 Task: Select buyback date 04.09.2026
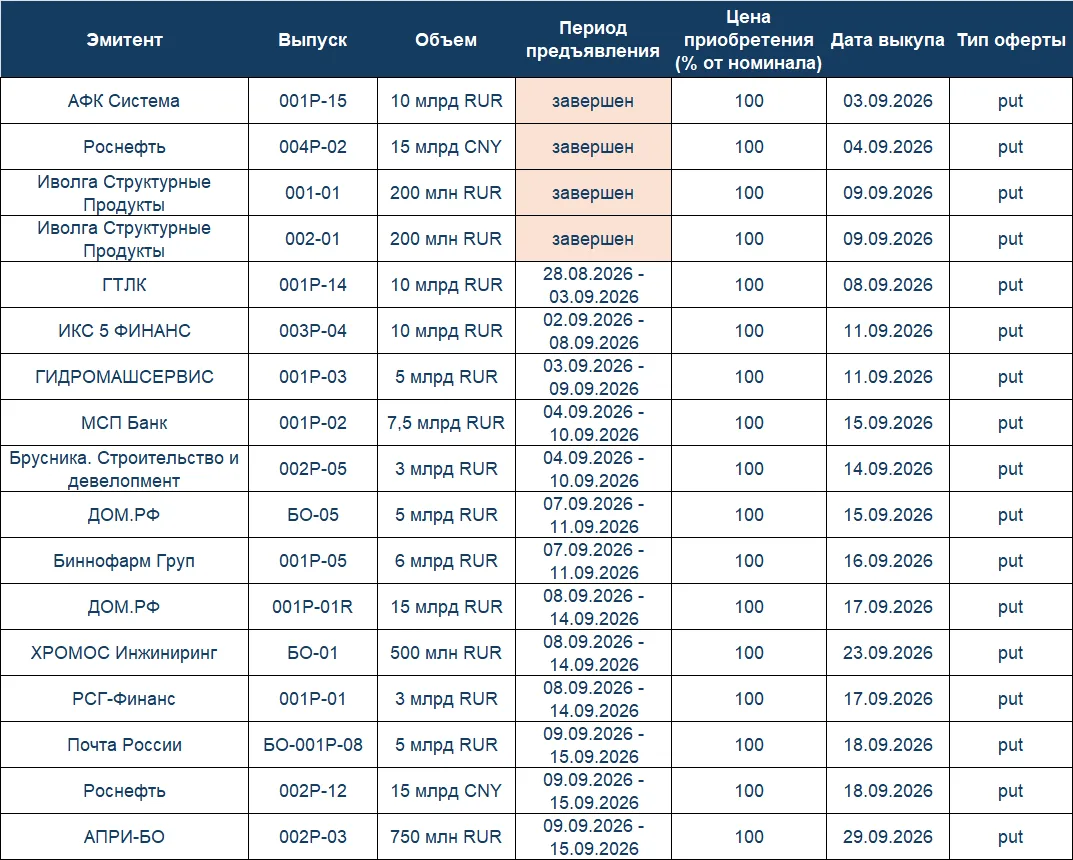[x=888, y=146]
